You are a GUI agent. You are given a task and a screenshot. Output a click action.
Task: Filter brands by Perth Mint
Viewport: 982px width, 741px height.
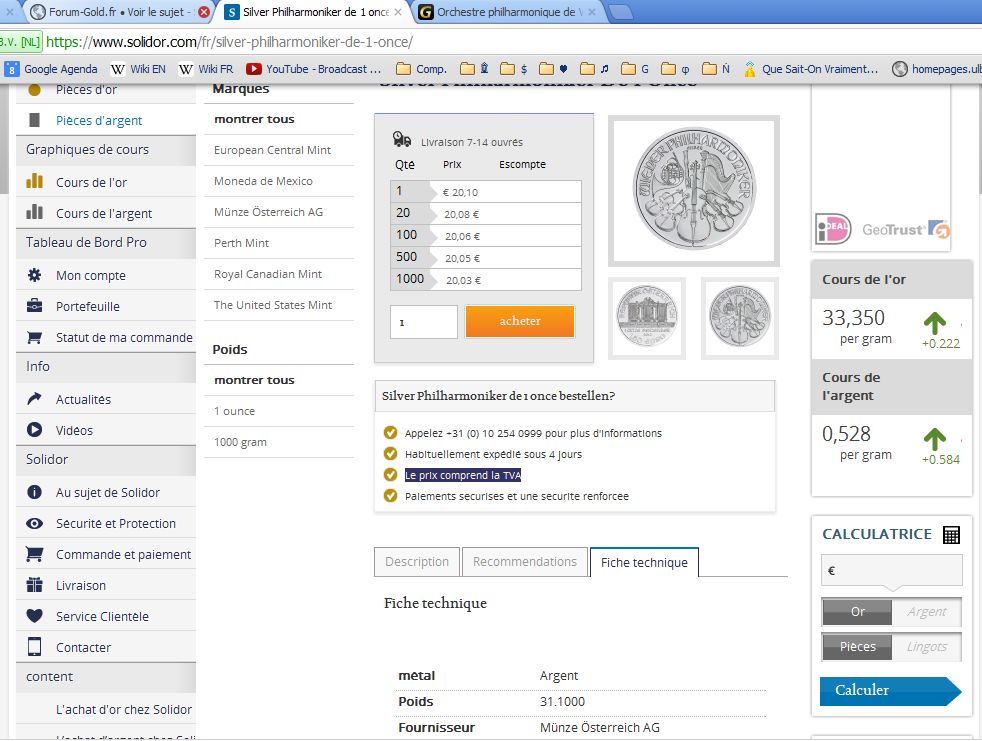pyautogui.click(x=241, y=243)
